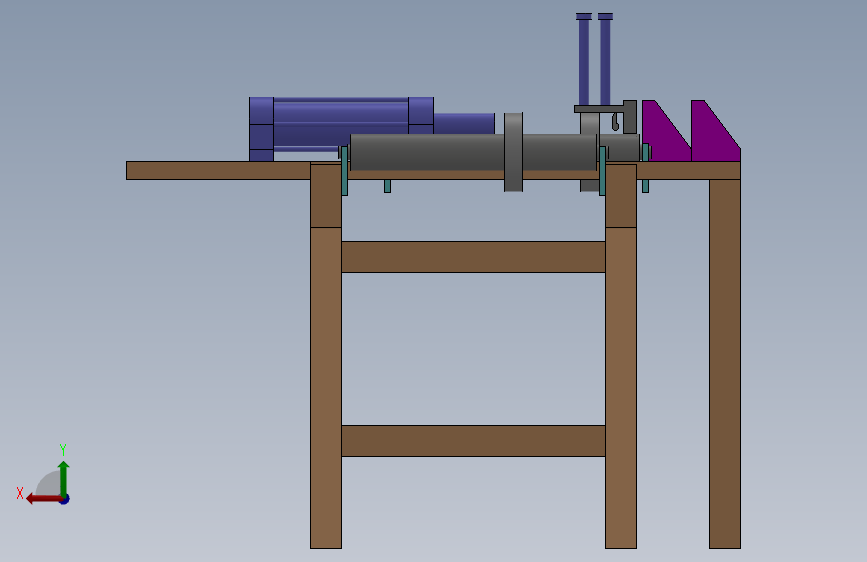Select the left vertical blue rod at top
867x562 pixels.
point(584,59)
